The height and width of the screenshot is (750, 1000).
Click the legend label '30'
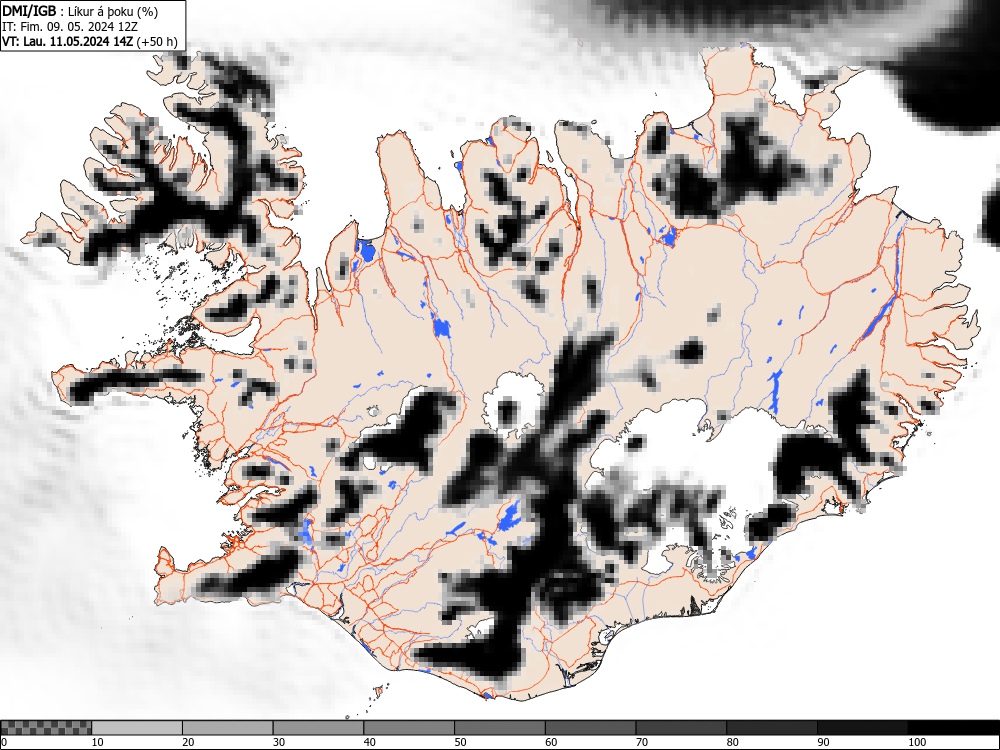point(279,742)
